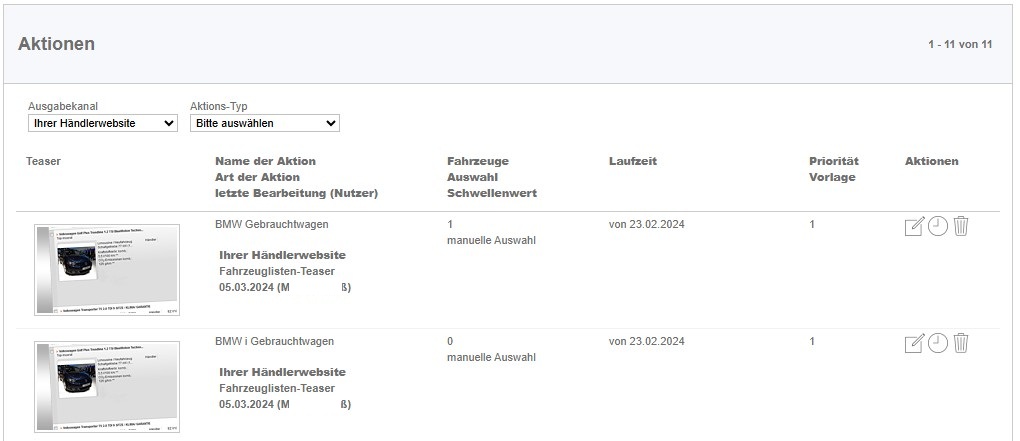This screenshot has height=441, width=1020.
Task: Click the Fahrzeuge column header
Action: (477, 161)
